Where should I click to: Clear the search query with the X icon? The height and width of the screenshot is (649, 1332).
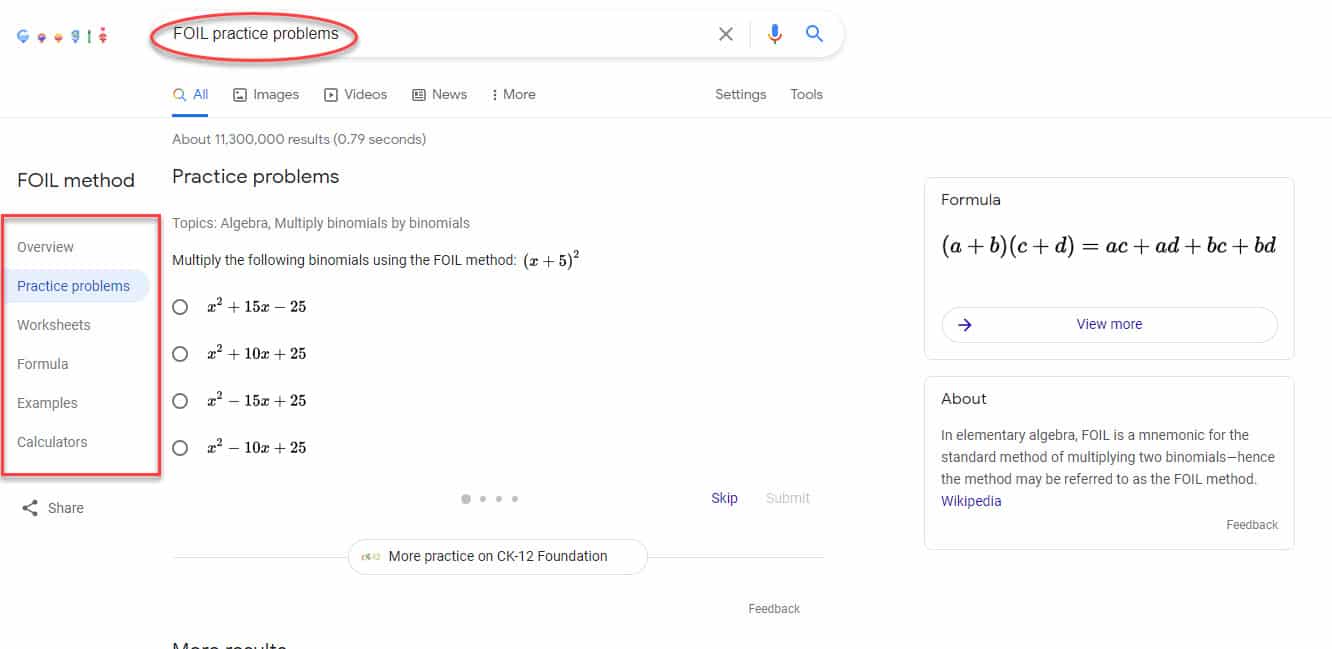point(726,33)
